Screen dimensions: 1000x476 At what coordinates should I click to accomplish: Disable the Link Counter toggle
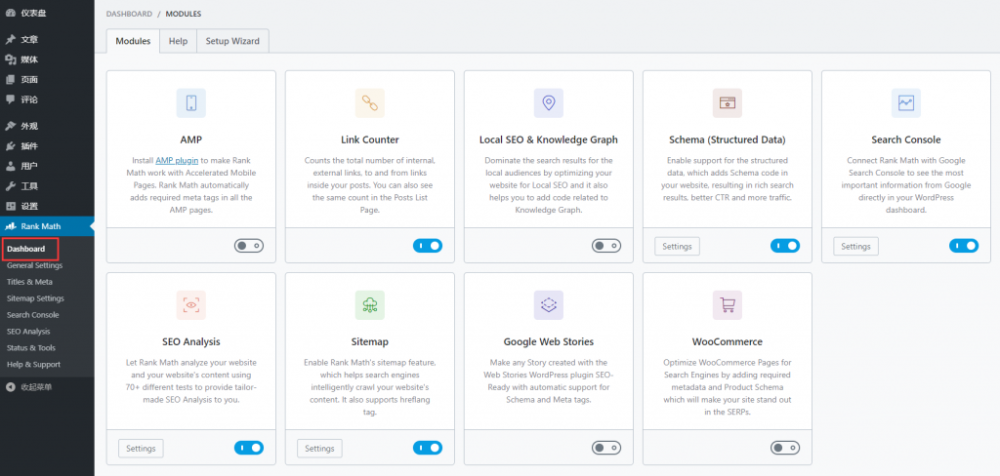(x=427, y=246)
